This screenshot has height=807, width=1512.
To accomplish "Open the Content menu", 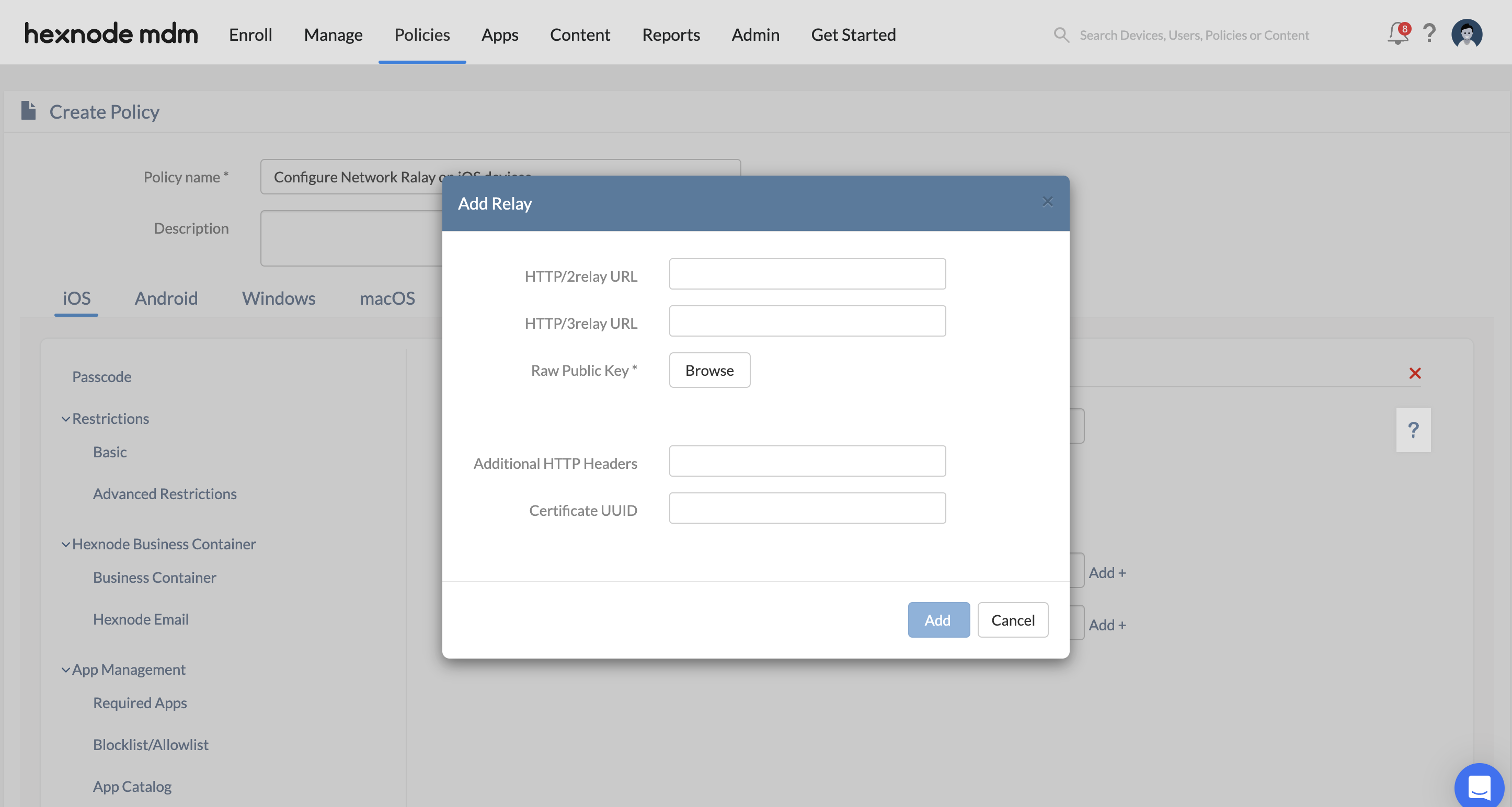I will tap(580, 34).
